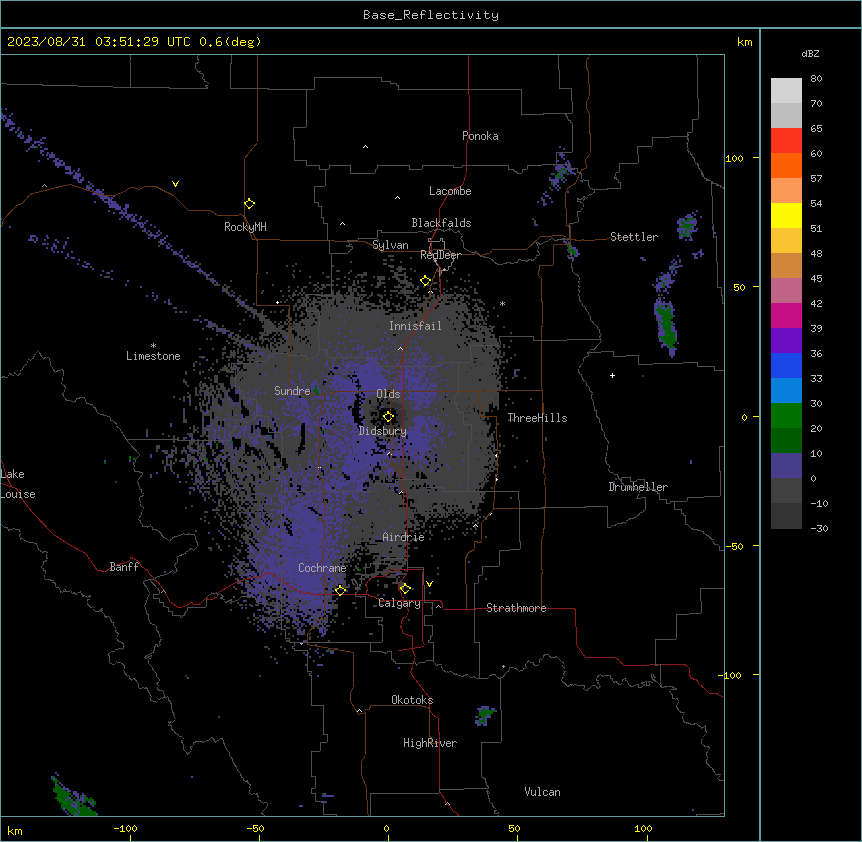Click the Olds town label
862x842 pixels.
(388, 394)
